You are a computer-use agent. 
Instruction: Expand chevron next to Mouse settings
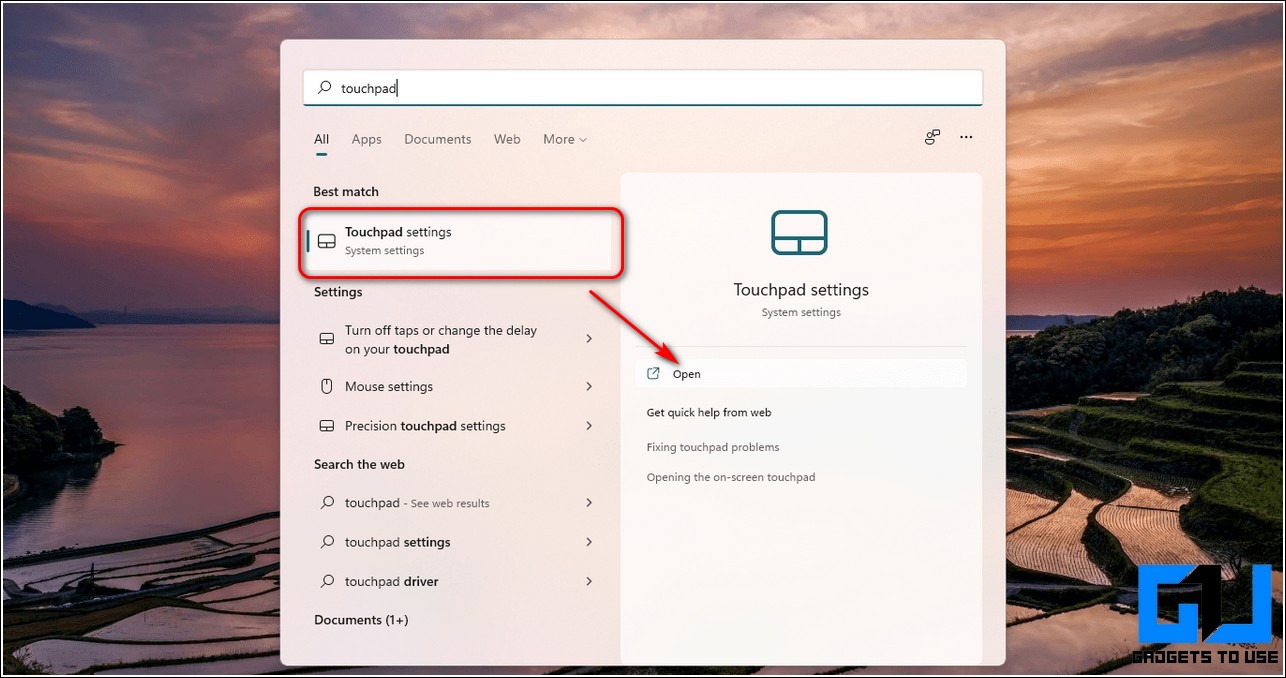click(x=589, y=387)
